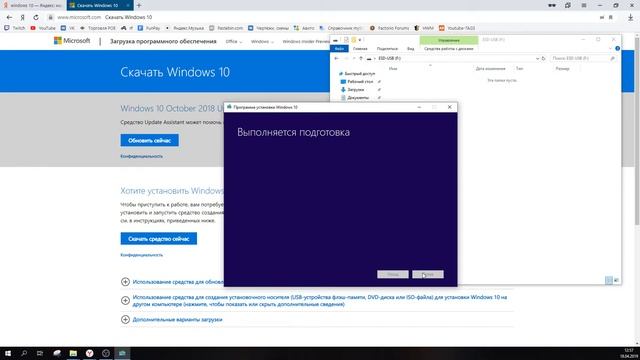Select 'Быстрый доступ' in Explorer navigation pane
This screenshot has height=360, width=640.
click(357, 73)
